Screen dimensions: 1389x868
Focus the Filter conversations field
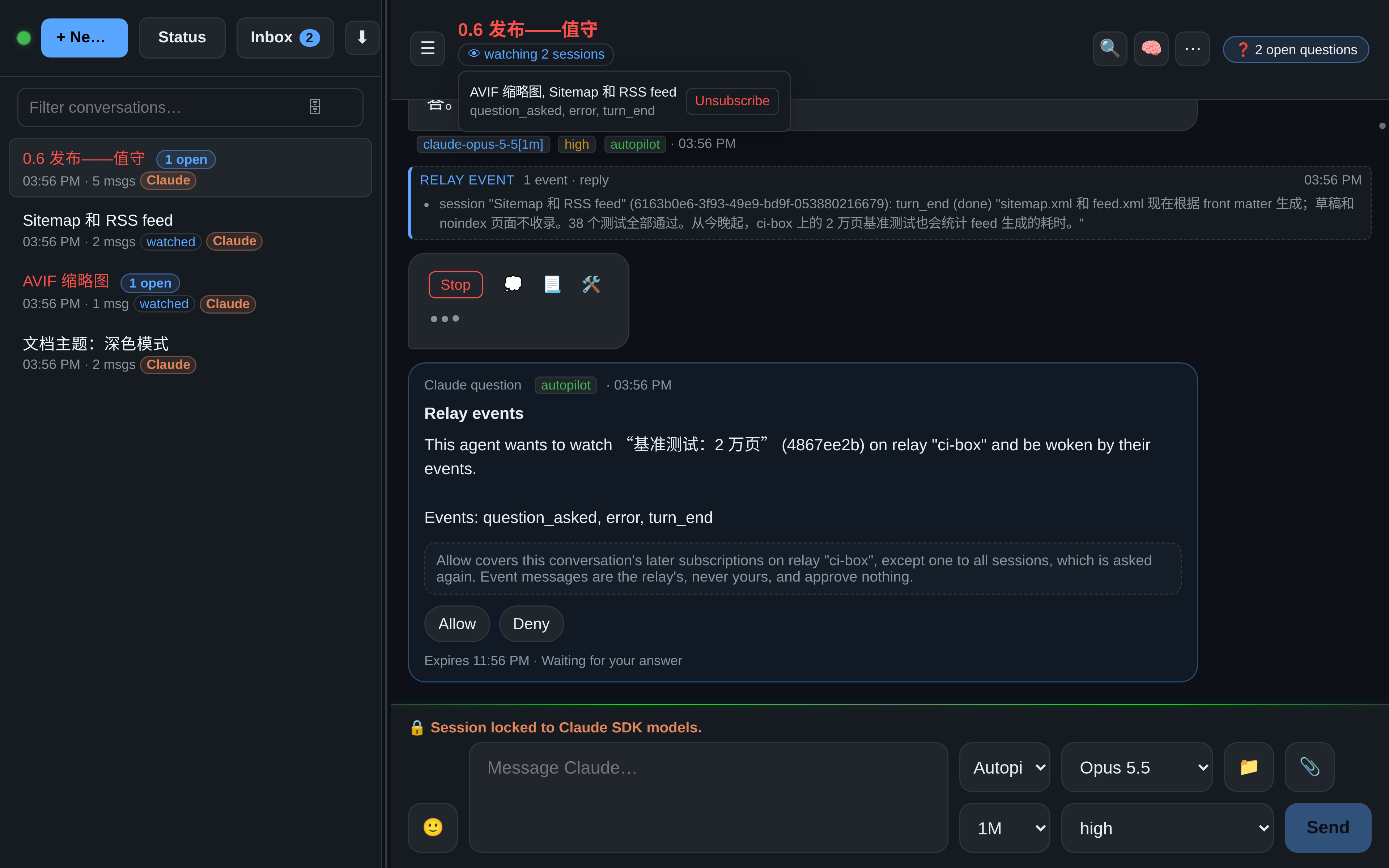(190, 107)
